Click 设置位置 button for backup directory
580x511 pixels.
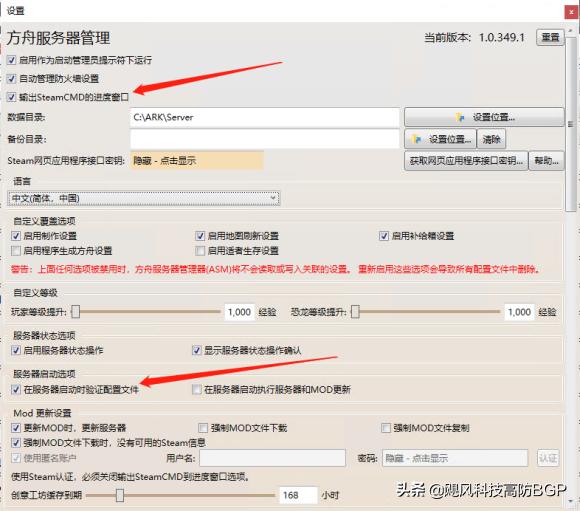[x=440, y=139]
